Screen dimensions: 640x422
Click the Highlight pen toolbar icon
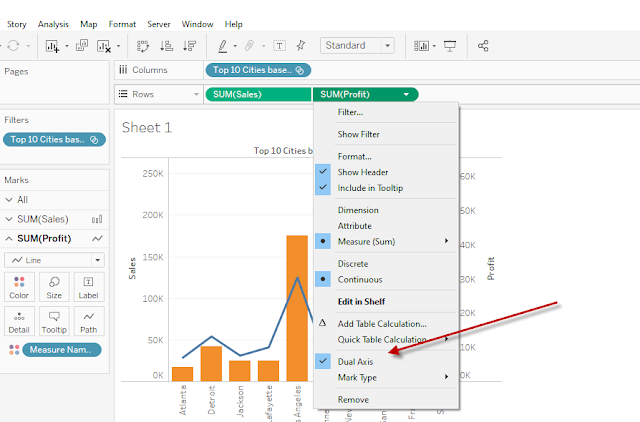[x=222, y=46]
